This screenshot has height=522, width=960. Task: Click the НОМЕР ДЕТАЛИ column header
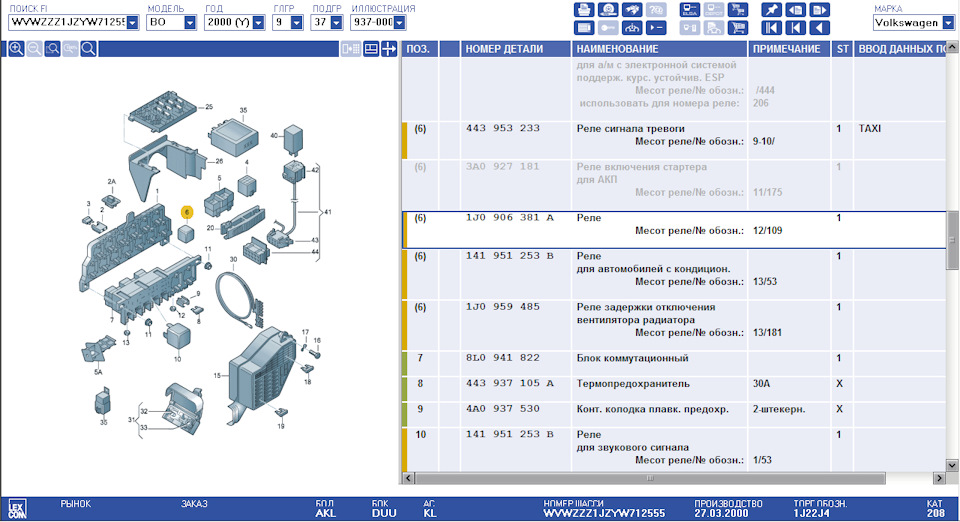click(x=516, y=49)
